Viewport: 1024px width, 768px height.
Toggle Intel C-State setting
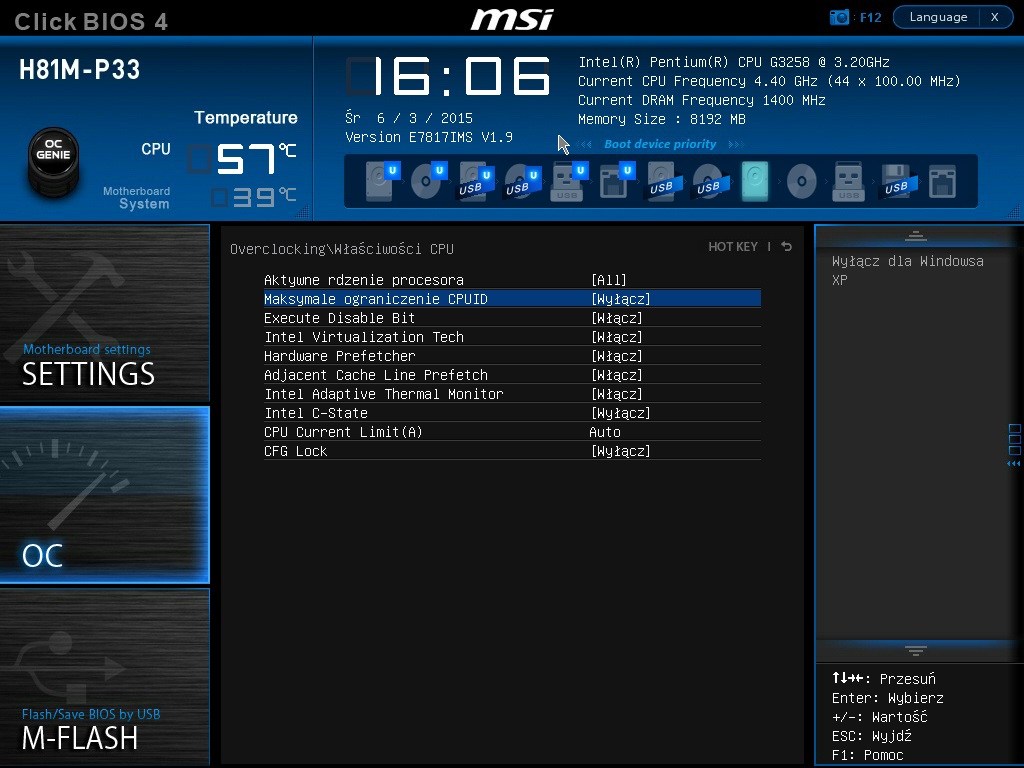(x=620, y=413)
